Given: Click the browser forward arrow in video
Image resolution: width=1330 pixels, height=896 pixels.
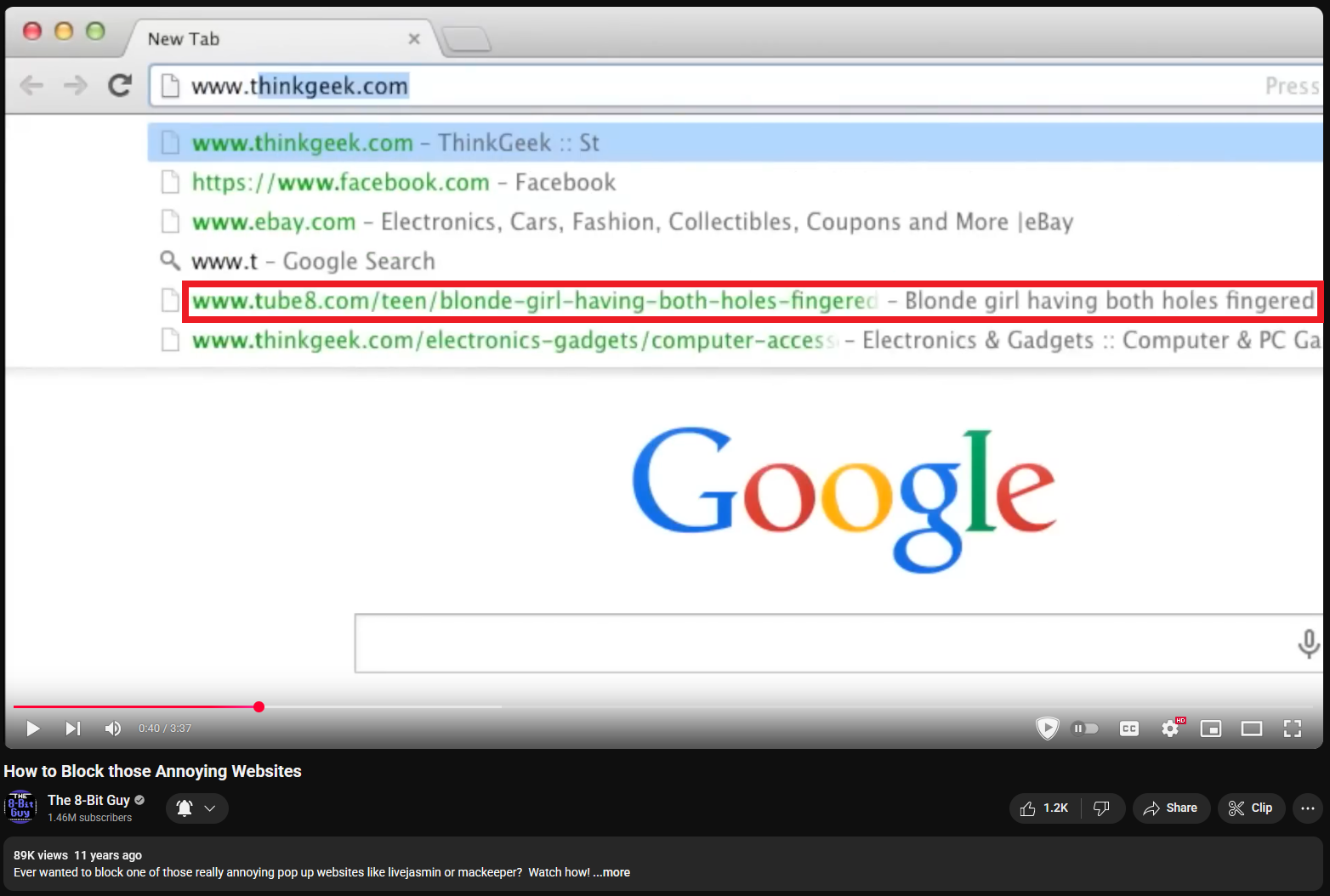Looking at the screenshot, I should point(76,85).
